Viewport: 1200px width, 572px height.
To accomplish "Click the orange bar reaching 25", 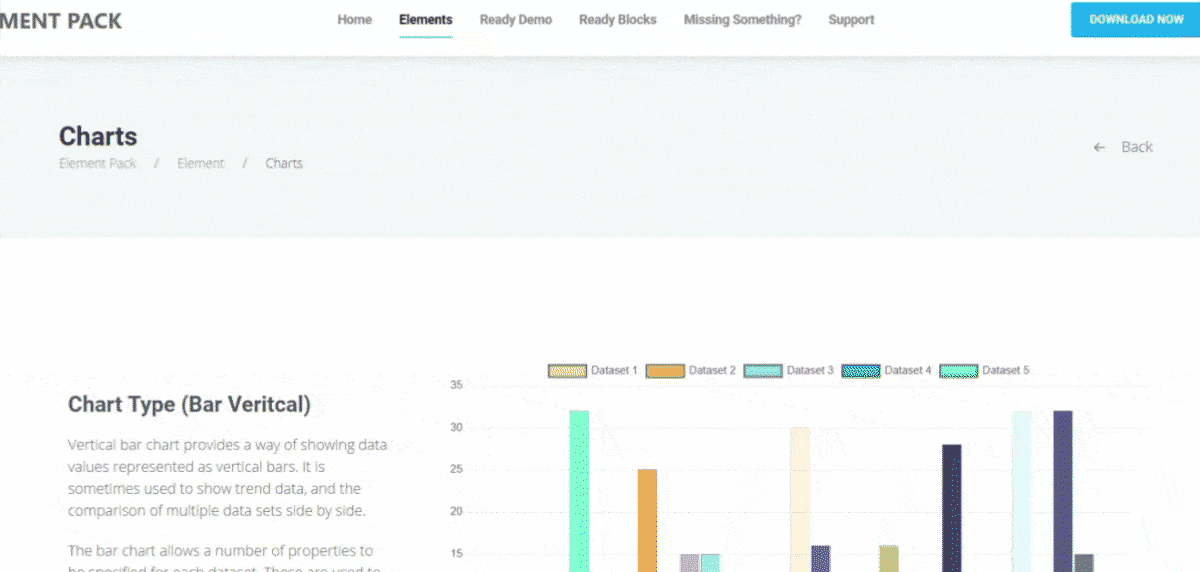I will coord(647,520).
